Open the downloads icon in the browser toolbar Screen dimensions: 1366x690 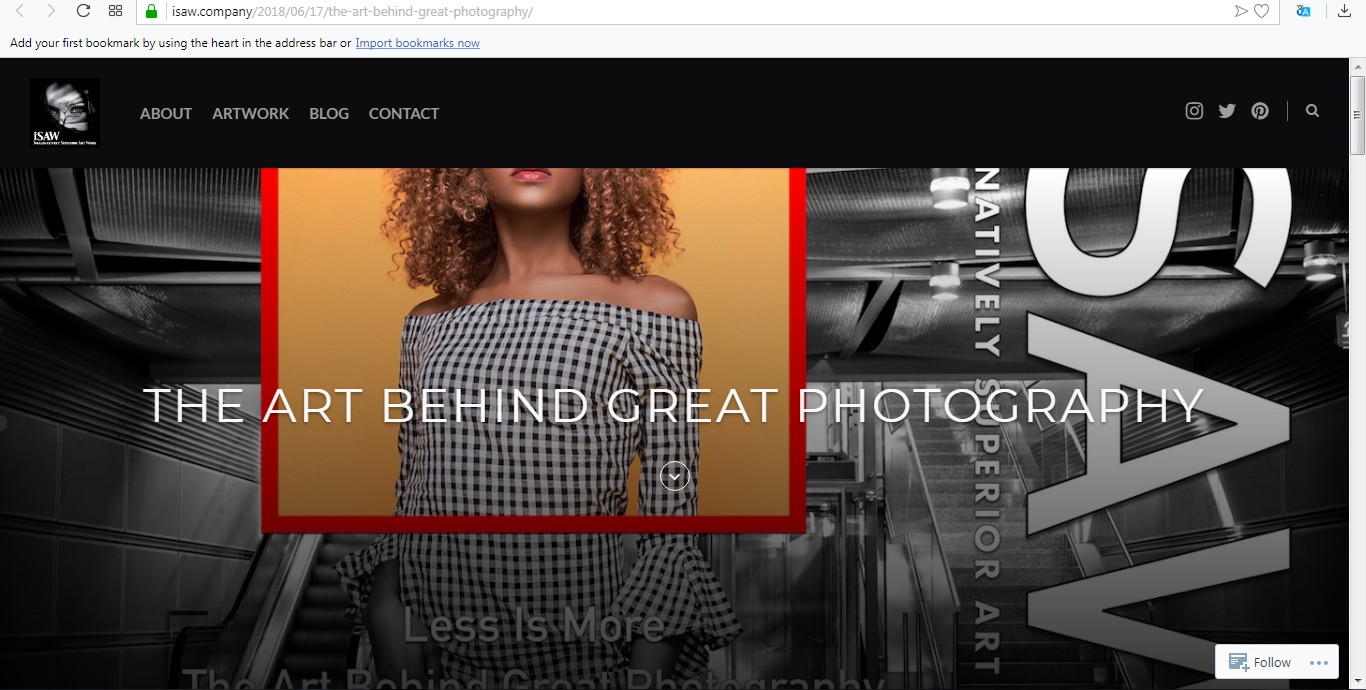point(1343,11)
